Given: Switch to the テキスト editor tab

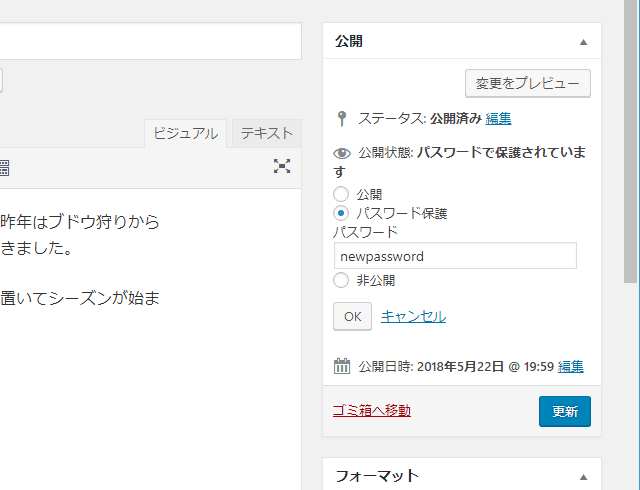Looking at the screenshot, I should tap(266, 133).
